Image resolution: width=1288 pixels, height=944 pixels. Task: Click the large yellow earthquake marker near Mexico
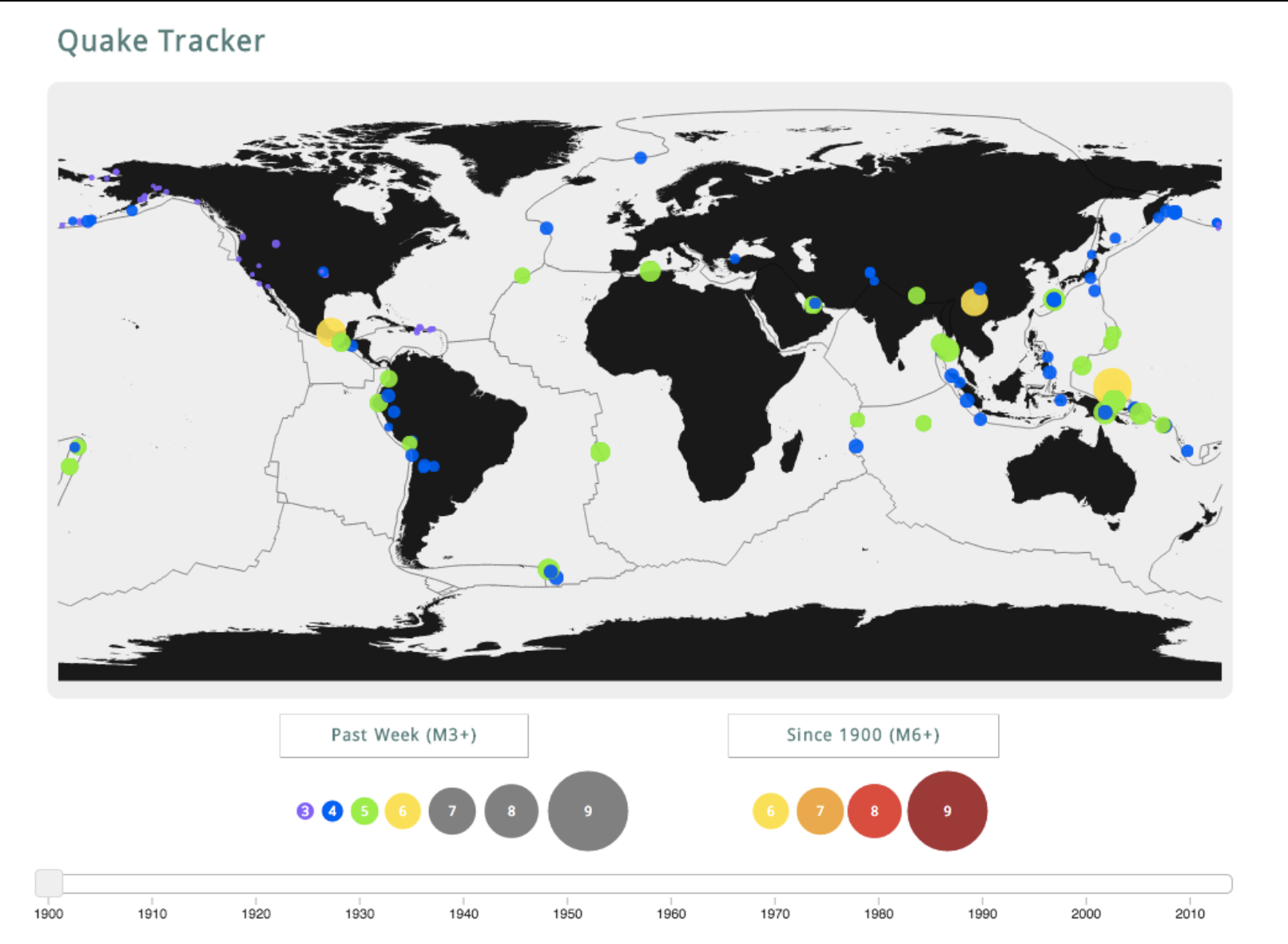tap(331, 330)
